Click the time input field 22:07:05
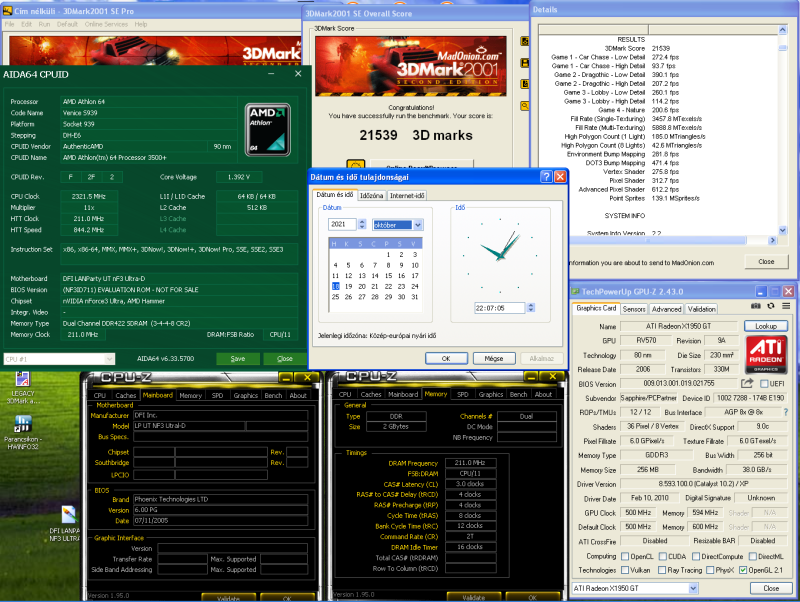Image resolution: width=800 pixels, height=602 pixels. coord(499,308)
